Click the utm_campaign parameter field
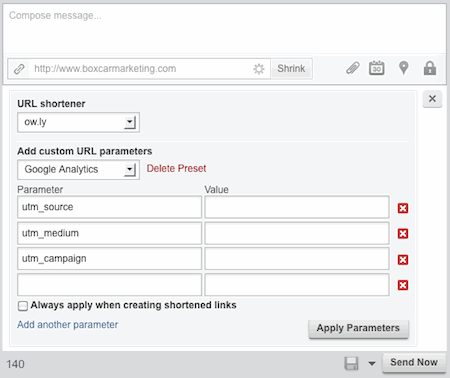The image size is (450, 378). pyautogui.click(x=109, y=259)
